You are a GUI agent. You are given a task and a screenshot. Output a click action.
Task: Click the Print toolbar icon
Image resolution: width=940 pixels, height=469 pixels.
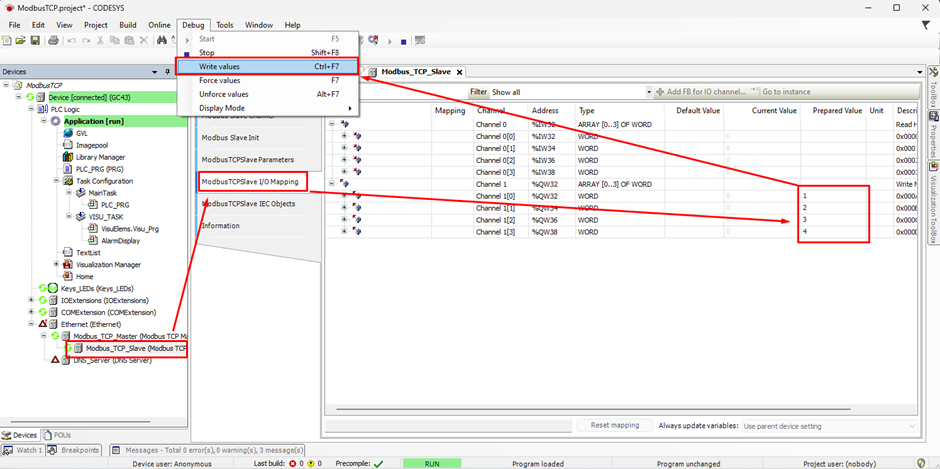[x=53, y=40]
